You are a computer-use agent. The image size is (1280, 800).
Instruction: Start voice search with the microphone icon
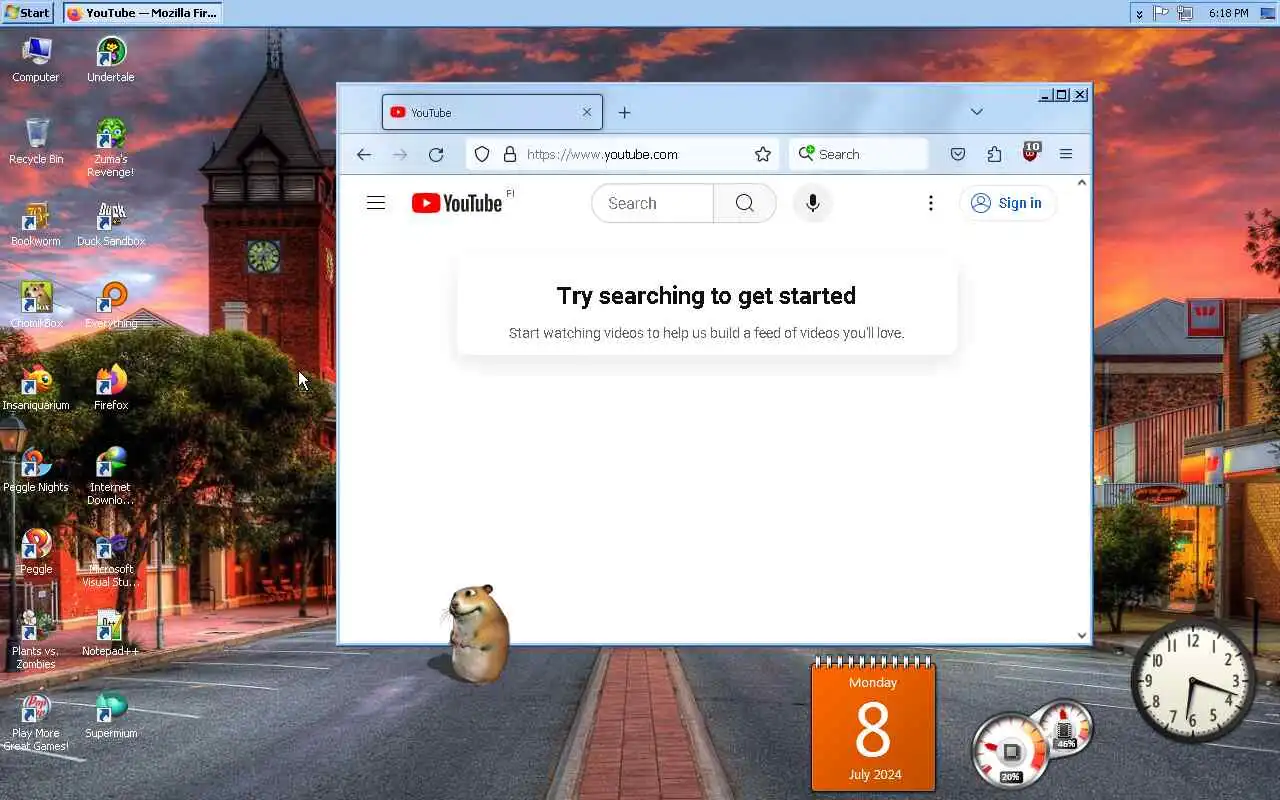pos(813,203)
